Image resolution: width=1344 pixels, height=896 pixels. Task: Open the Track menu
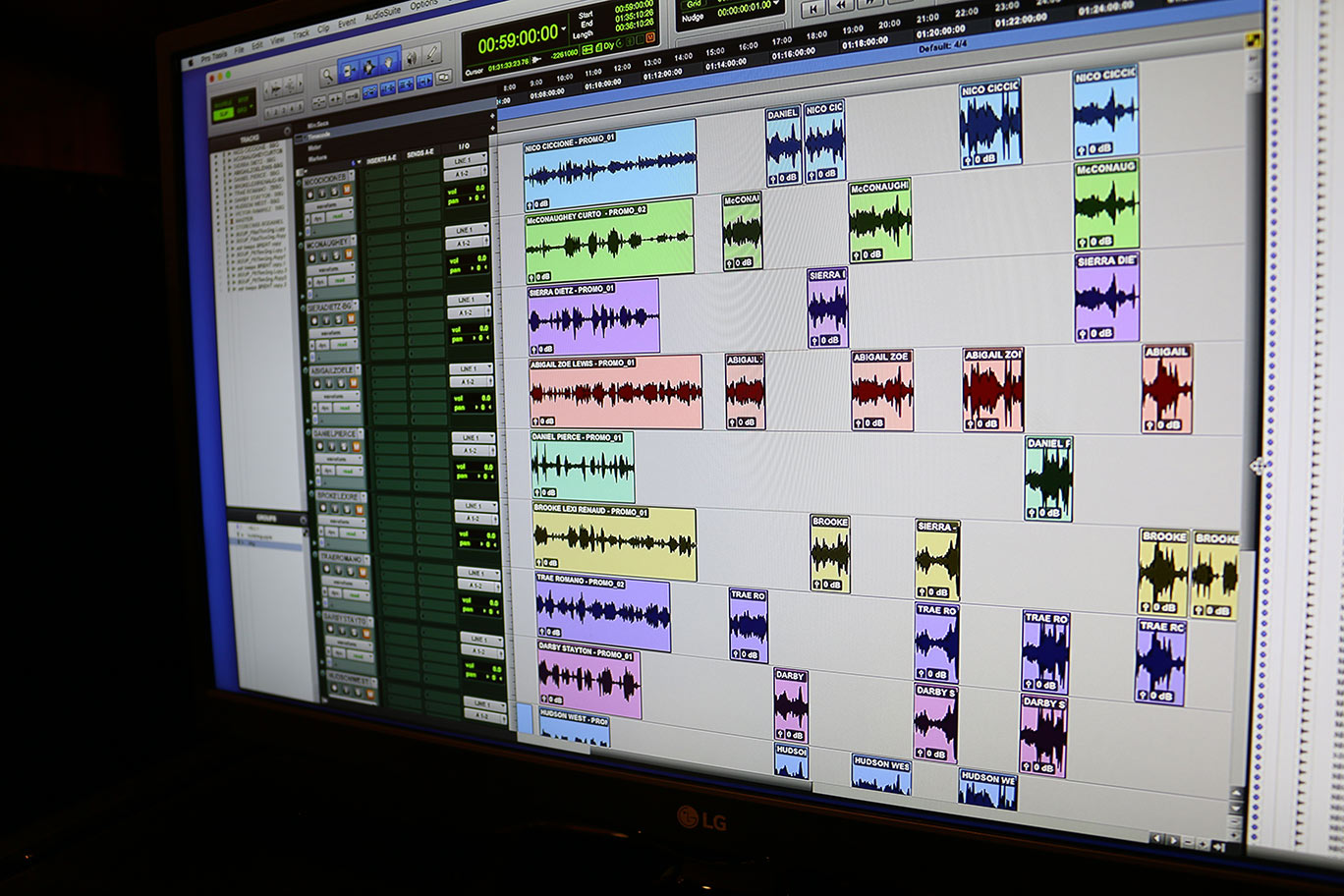coord(301,34)
